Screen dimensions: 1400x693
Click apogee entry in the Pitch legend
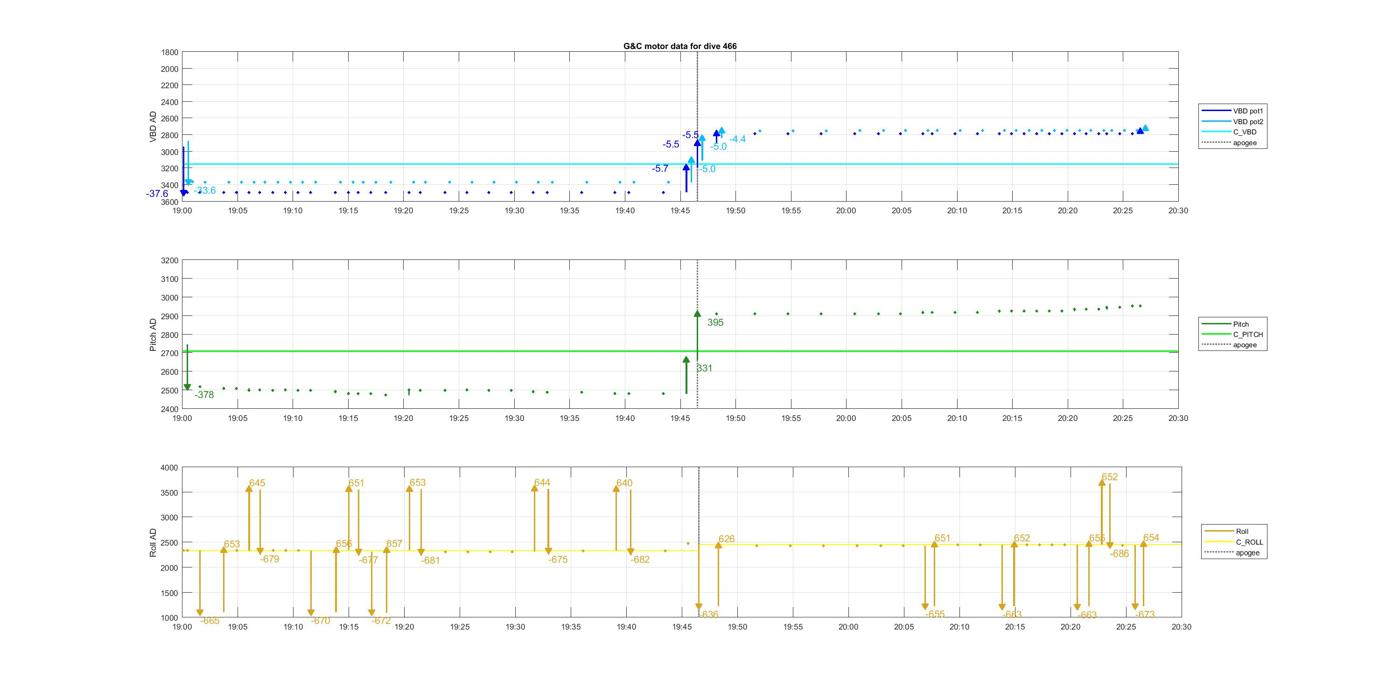coord(1230,345)
